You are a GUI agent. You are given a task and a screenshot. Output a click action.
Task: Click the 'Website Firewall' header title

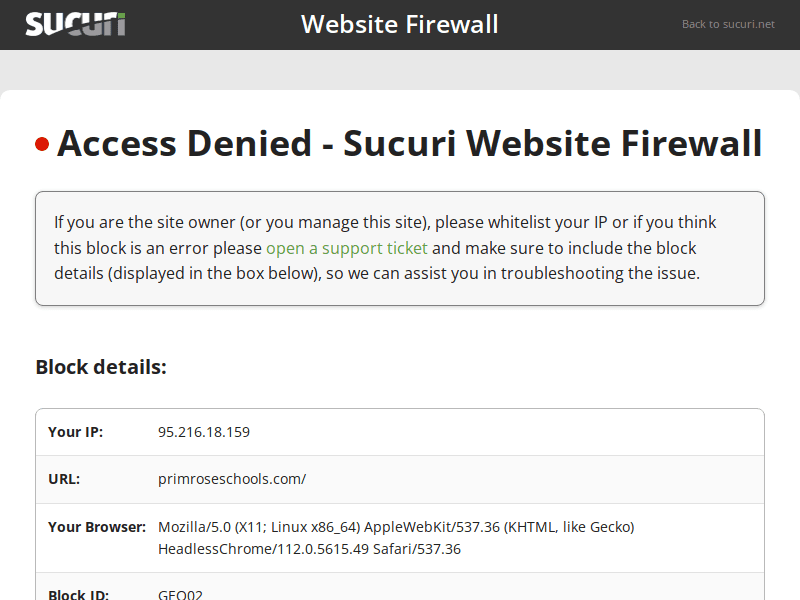399,24
